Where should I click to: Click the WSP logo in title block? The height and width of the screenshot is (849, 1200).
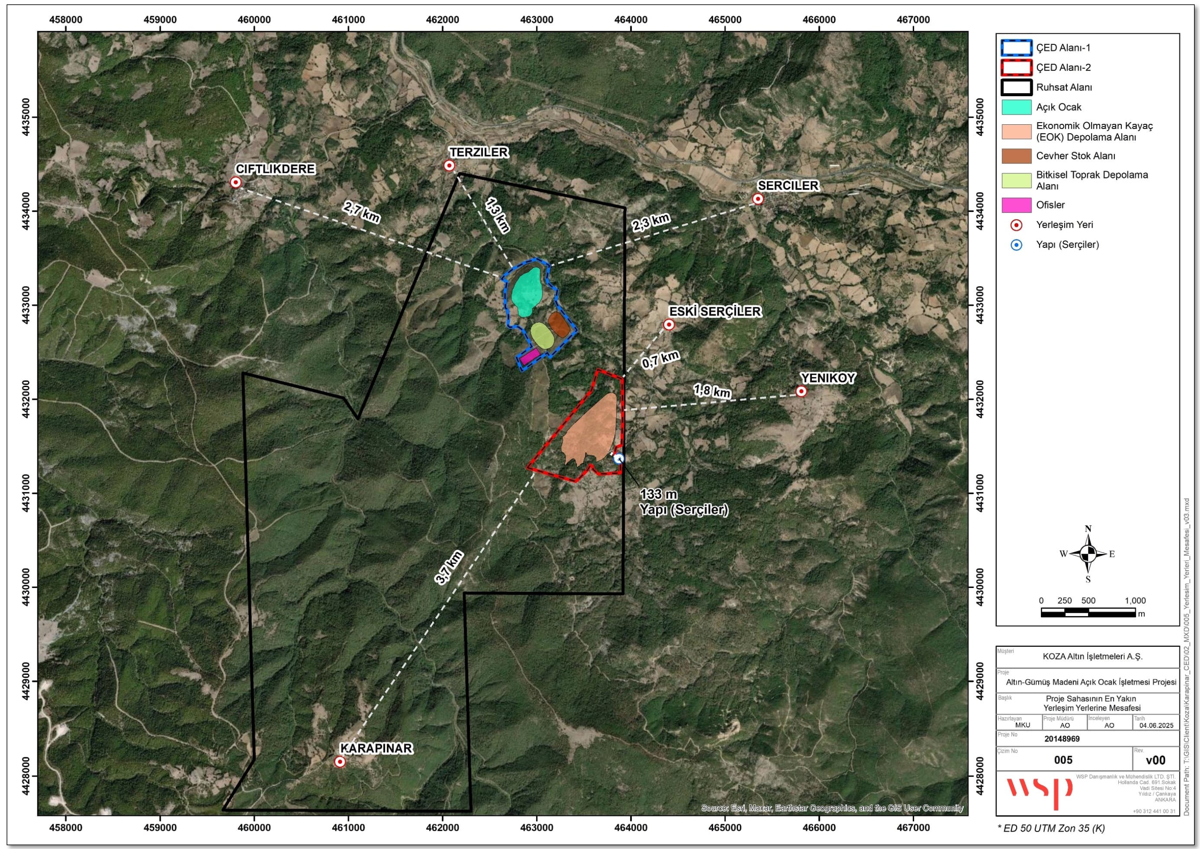pos(1040,790)
